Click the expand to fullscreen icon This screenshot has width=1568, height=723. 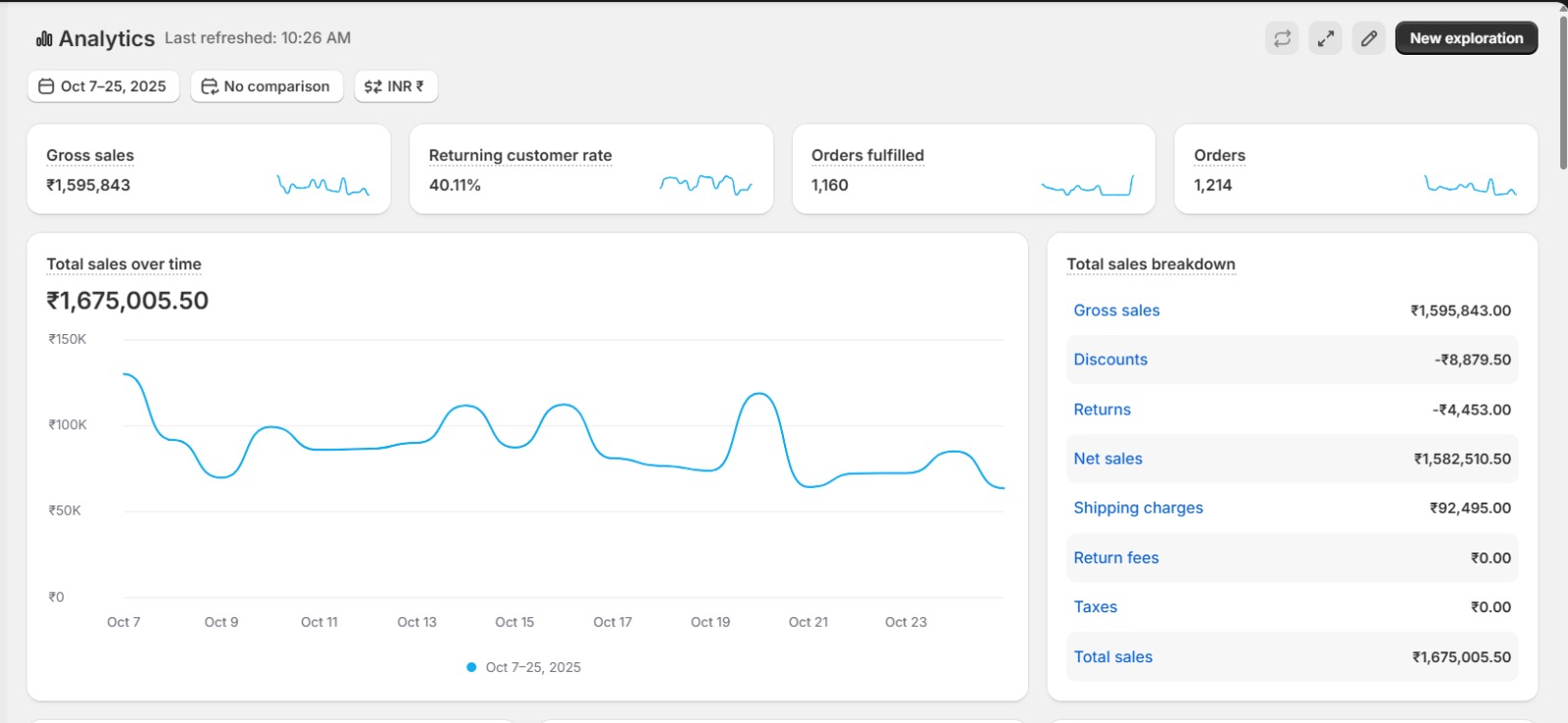coord(1325,38)
